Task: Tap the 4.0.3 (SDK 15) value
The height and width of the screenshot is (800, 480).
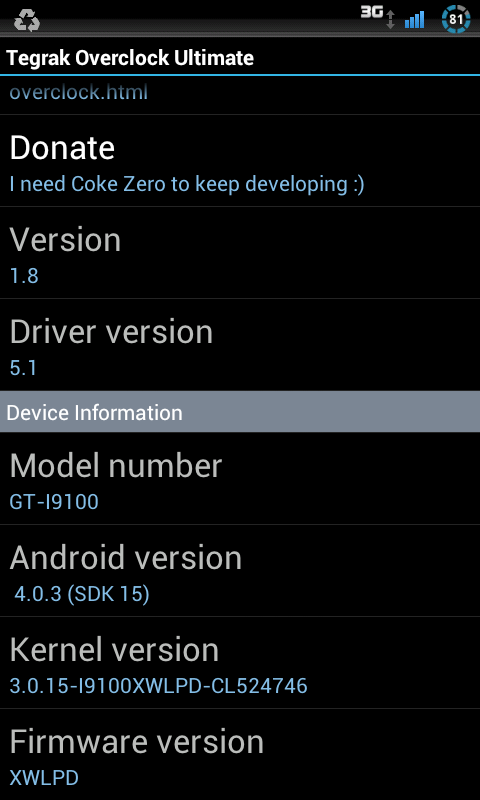Action: [x=82, y=594]
